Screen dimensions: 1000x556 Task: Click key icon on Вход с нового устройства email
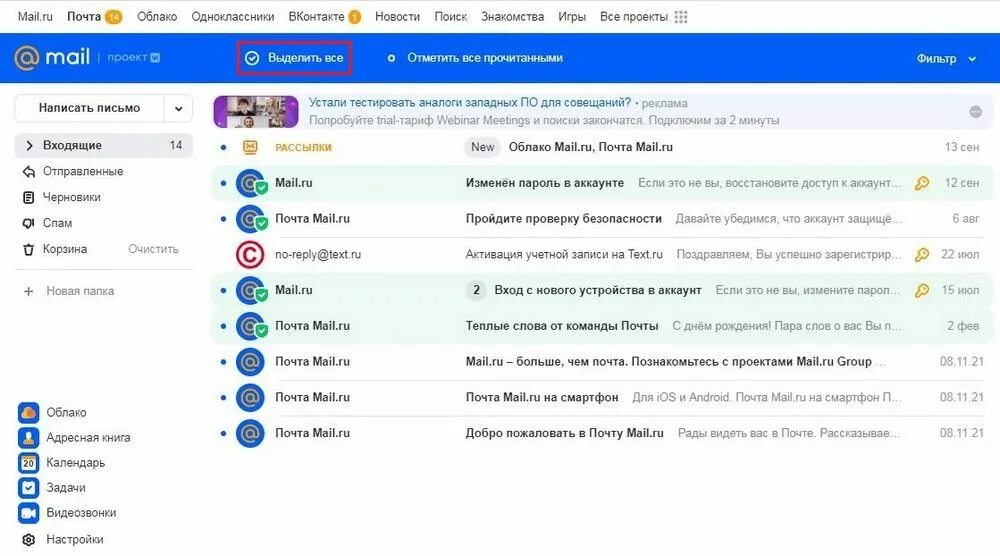click(922, 291)
